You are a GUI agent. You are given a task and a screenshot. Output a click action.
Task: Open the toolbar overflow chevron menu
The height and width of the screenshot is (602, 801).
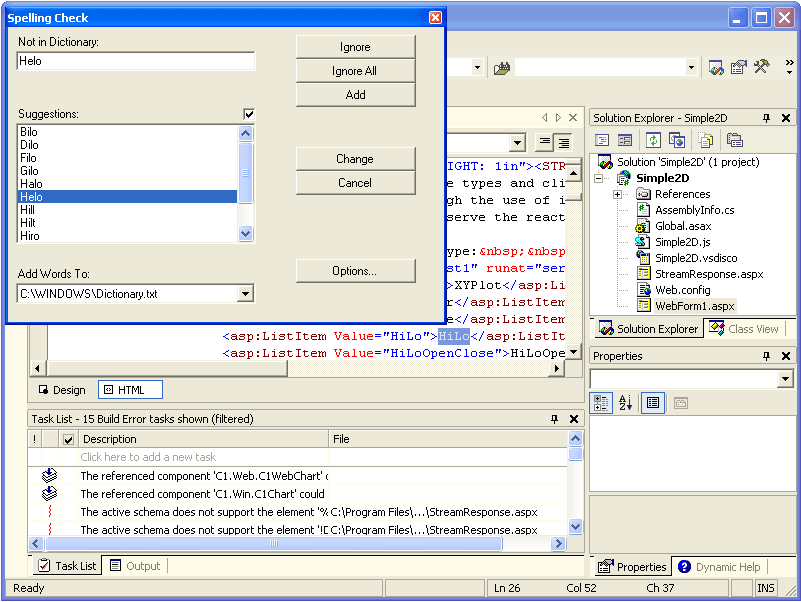point(789,66)
